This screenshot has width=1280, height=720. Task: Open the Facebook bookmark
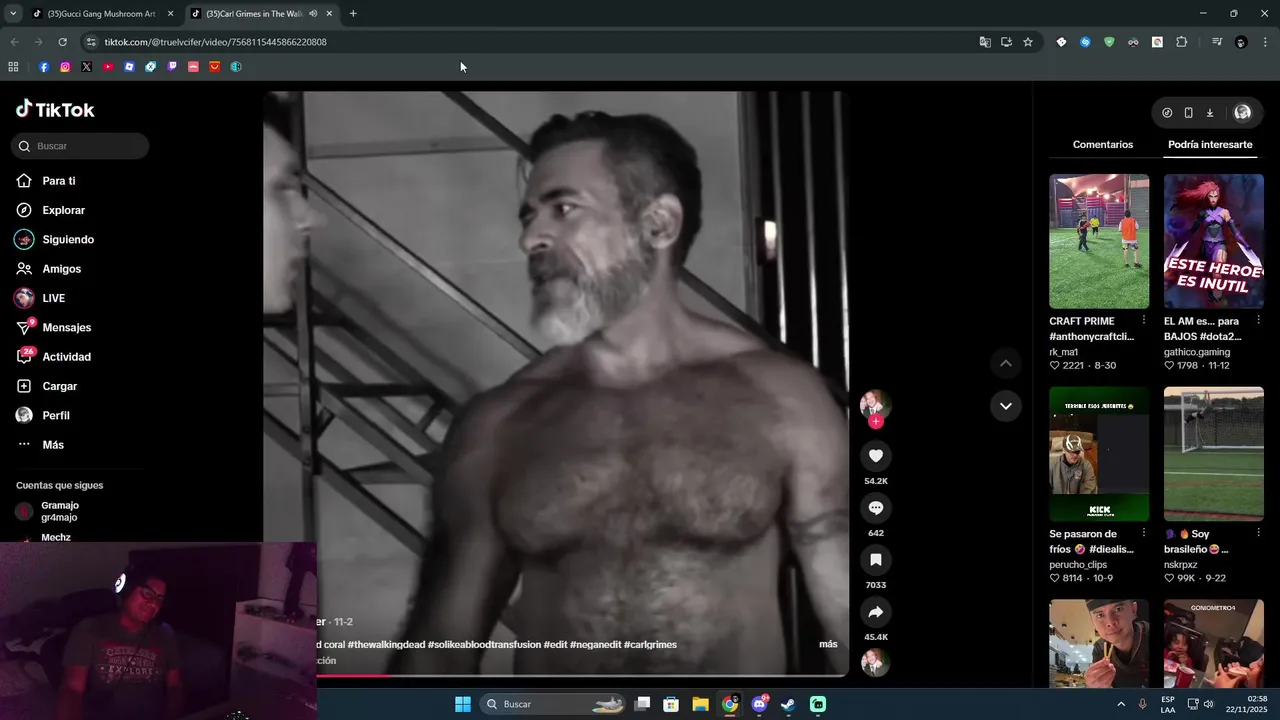click(x=44, y=67)
